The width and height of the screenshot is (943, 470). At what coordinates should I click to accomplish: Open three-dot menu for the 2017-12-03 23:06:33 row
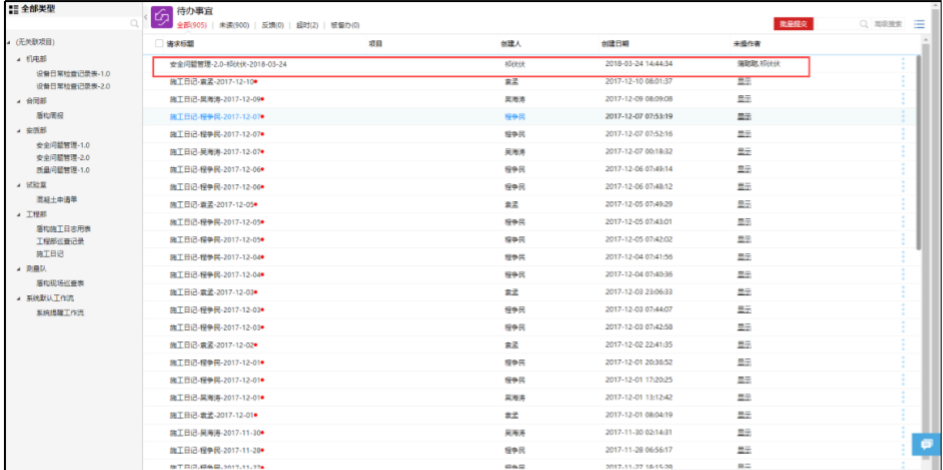pyautogui.click(x=903, y=292)
